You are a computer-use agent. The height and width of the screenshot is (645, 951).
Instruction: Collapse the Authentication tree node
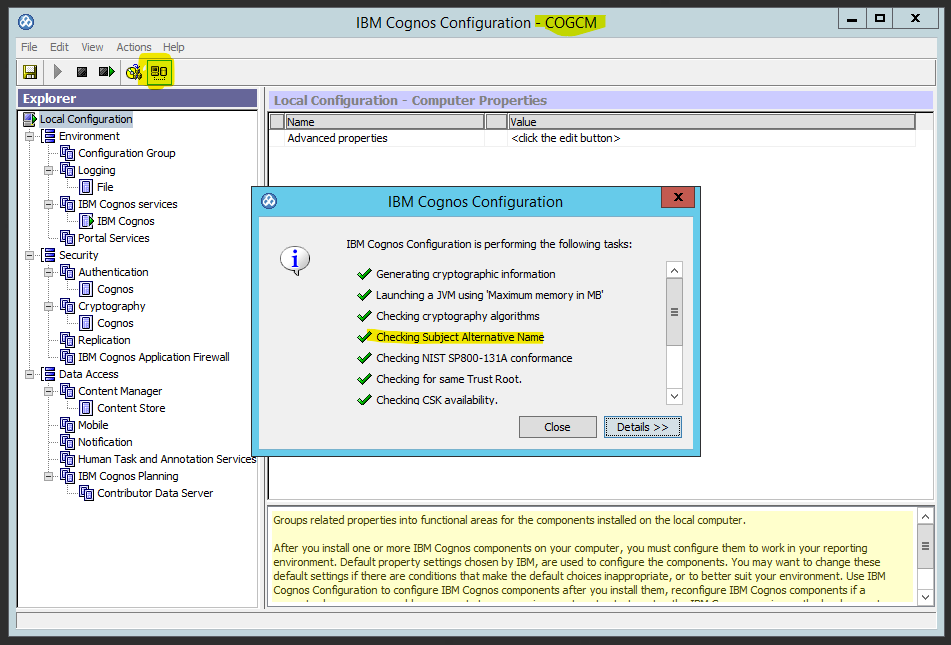[49, 272]
